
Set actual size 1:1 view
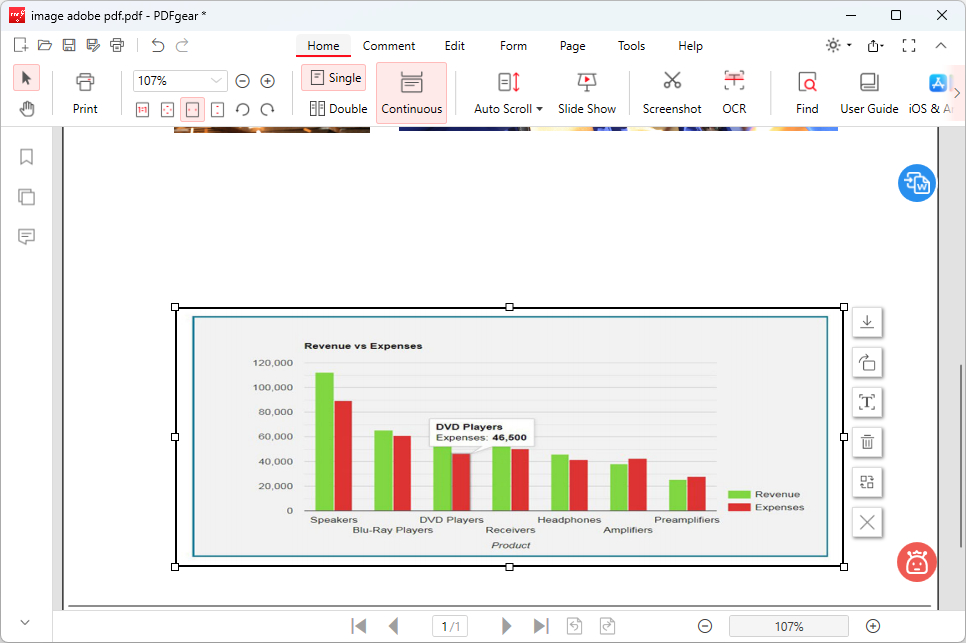[142, 110]
